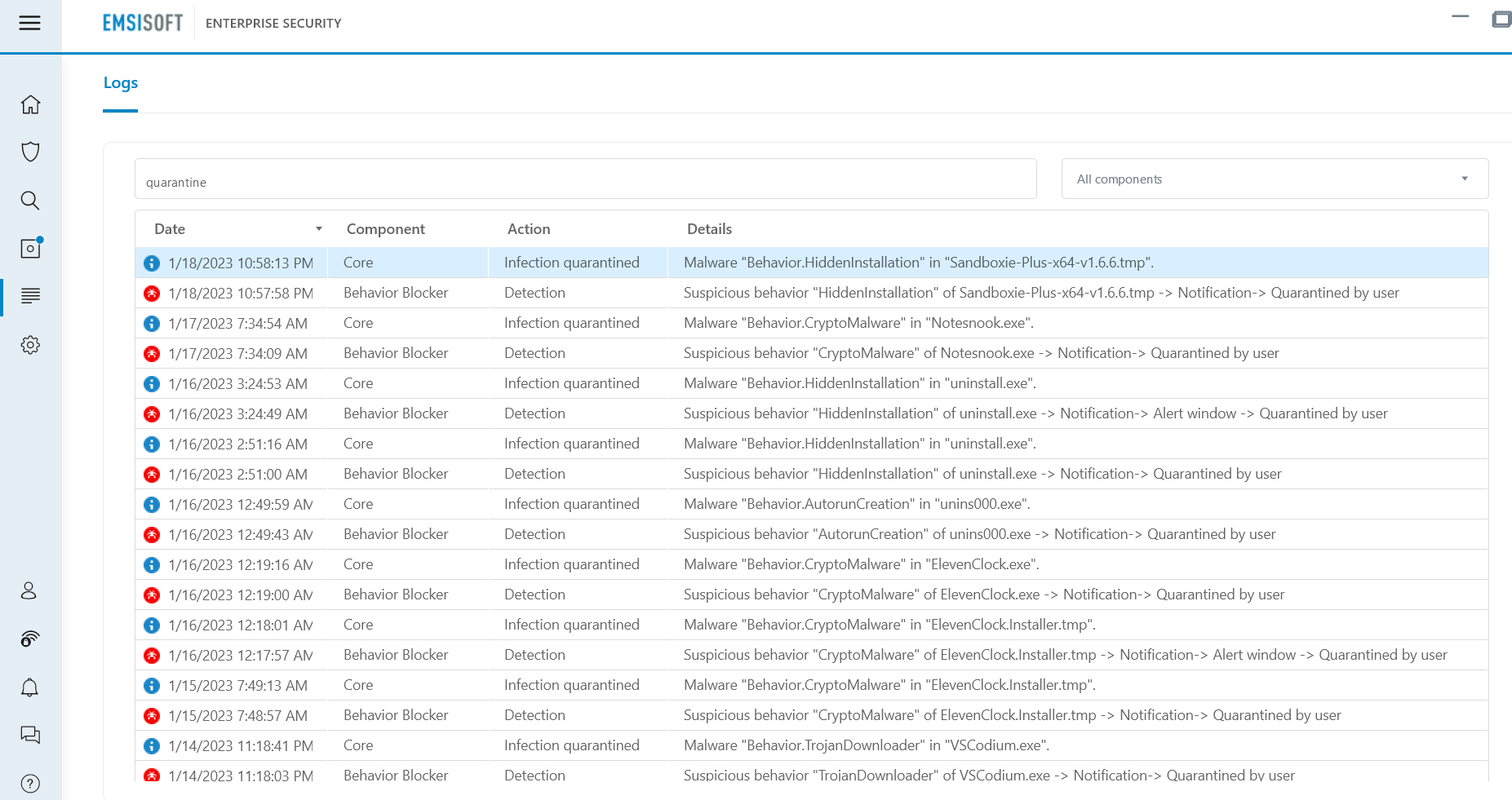Open the chat support icon

click(x=30, y=735)
